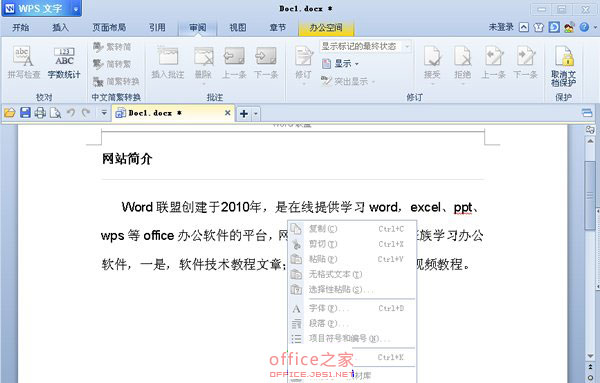Click the redo arrow in quick toolbar
Viewport: 600px width, 383px height.
point(86,113)
